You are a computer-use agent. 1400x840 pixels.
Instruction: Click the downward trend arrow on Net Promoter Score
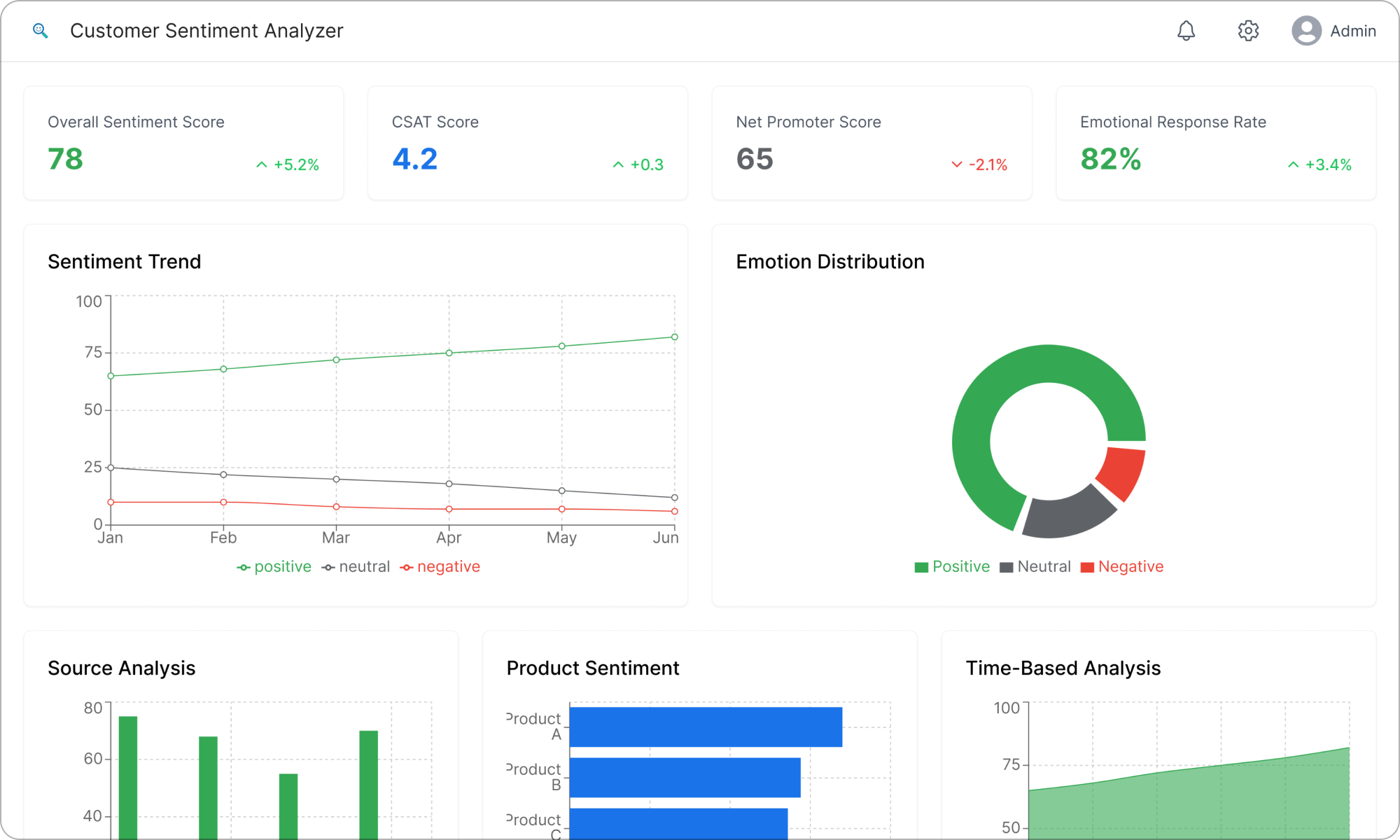[x=955, y=164]
